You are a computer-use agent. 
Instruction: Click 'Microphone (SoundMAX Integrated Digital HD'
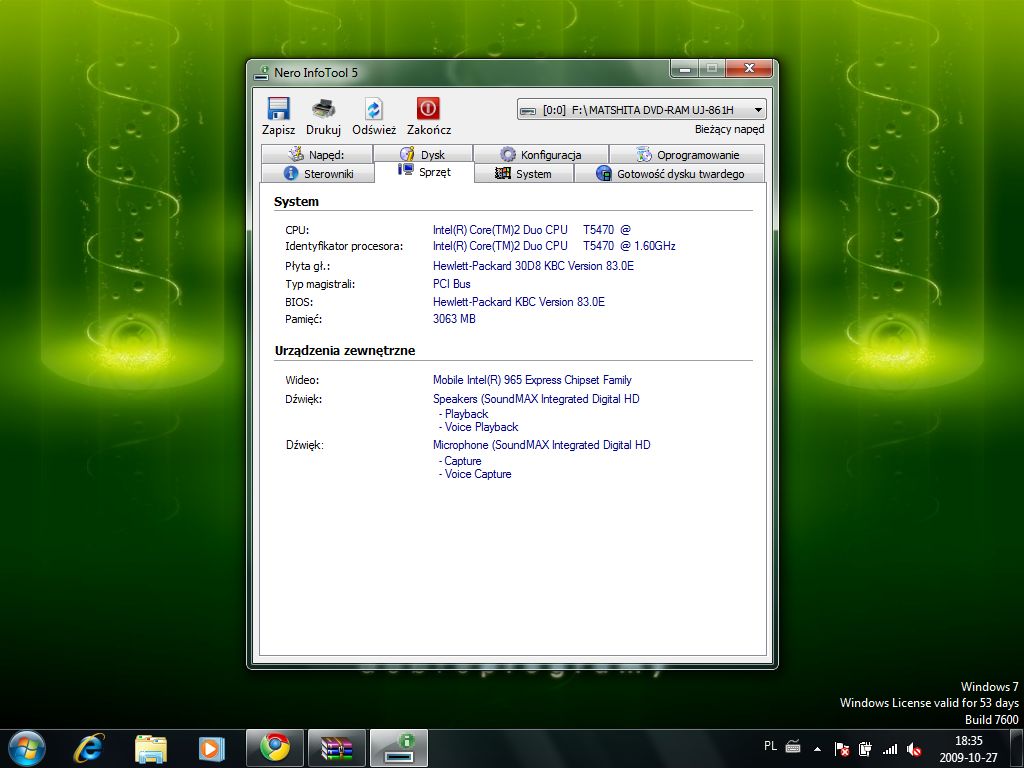[541, 445]
